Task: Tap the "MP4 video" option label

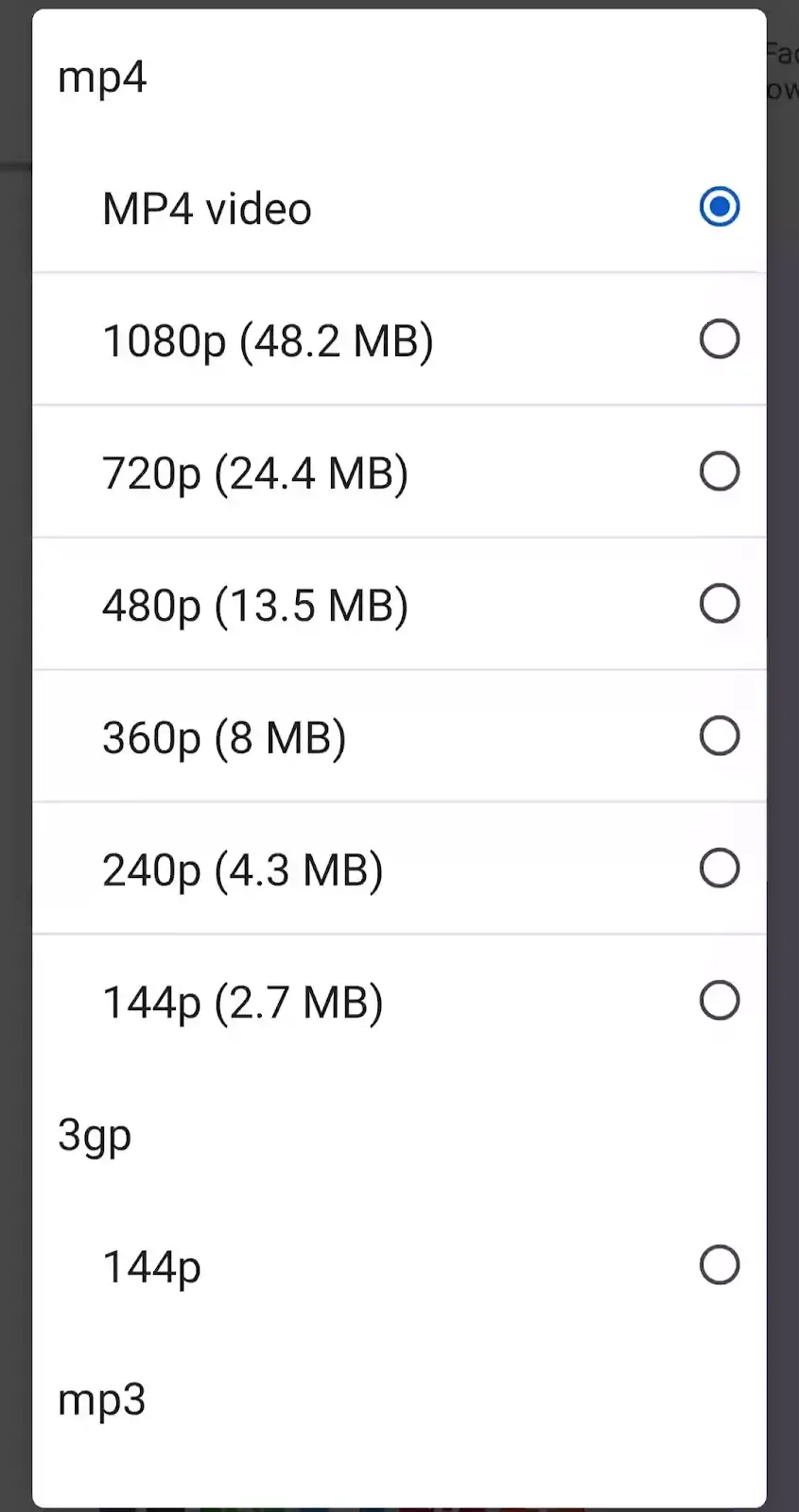Action: (206, 209)
